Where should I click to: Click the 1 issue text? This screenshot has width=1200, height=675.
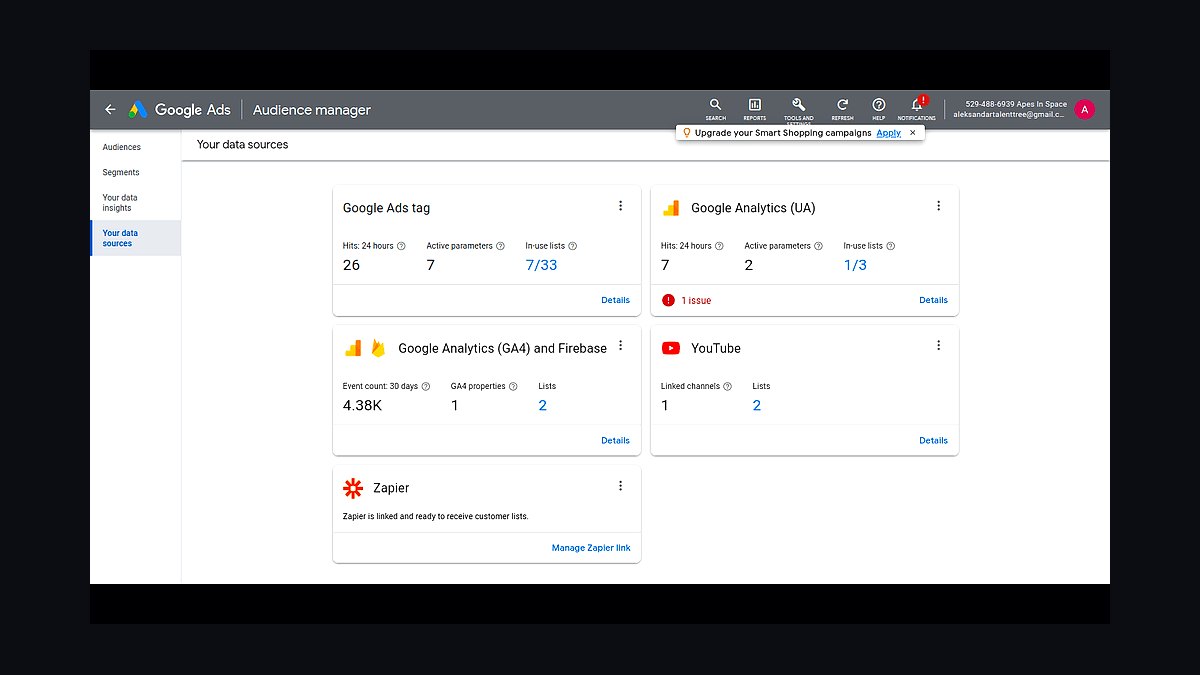(x=696, y=300)
